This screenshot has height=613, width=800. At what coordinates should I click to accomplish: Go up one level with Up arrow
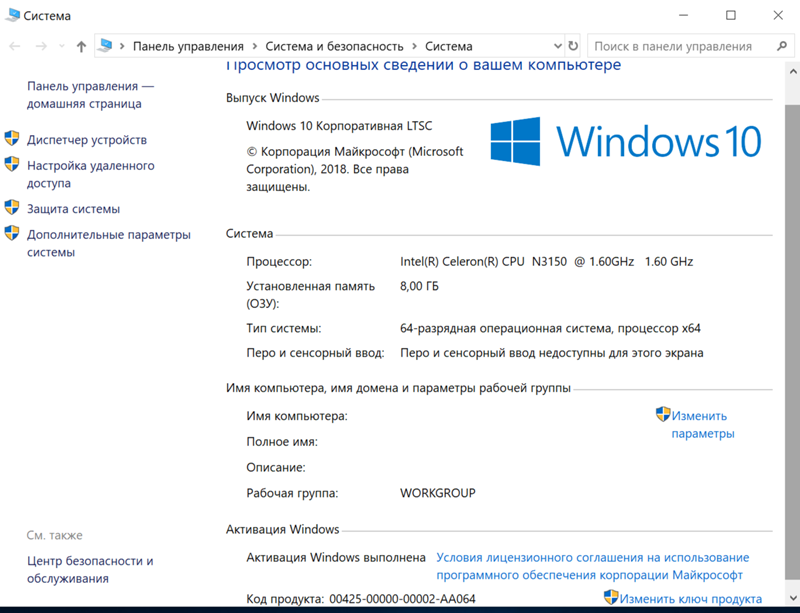[81, 46]
